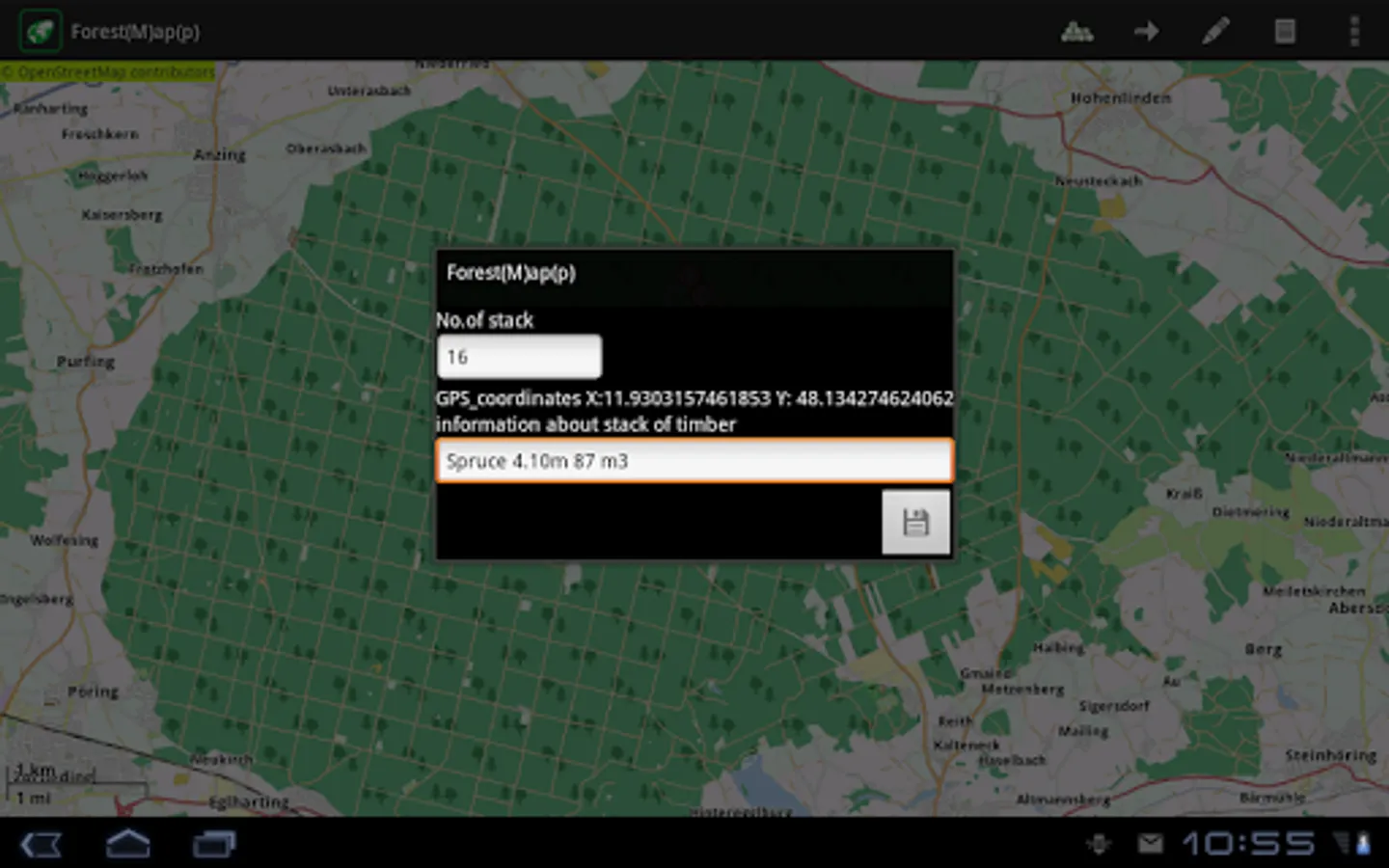Image resolution: width=1389 pixels, height=868 pixels.
Task: Tap the mail notification icon in status bar
Action: 1150,844
